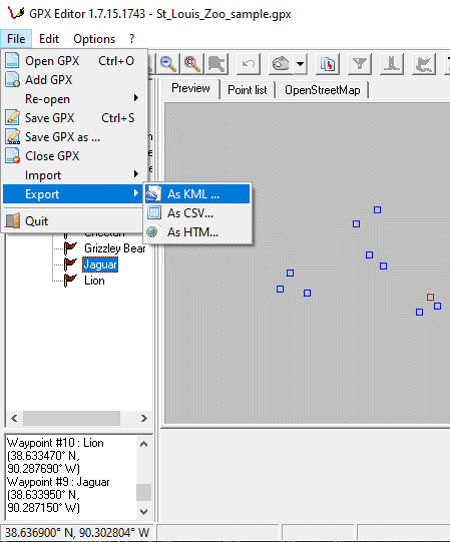The width and height of the screenshot is (450, 542).
Task: Select the Grizzley Bear waypoint
Action: (115, 248)
